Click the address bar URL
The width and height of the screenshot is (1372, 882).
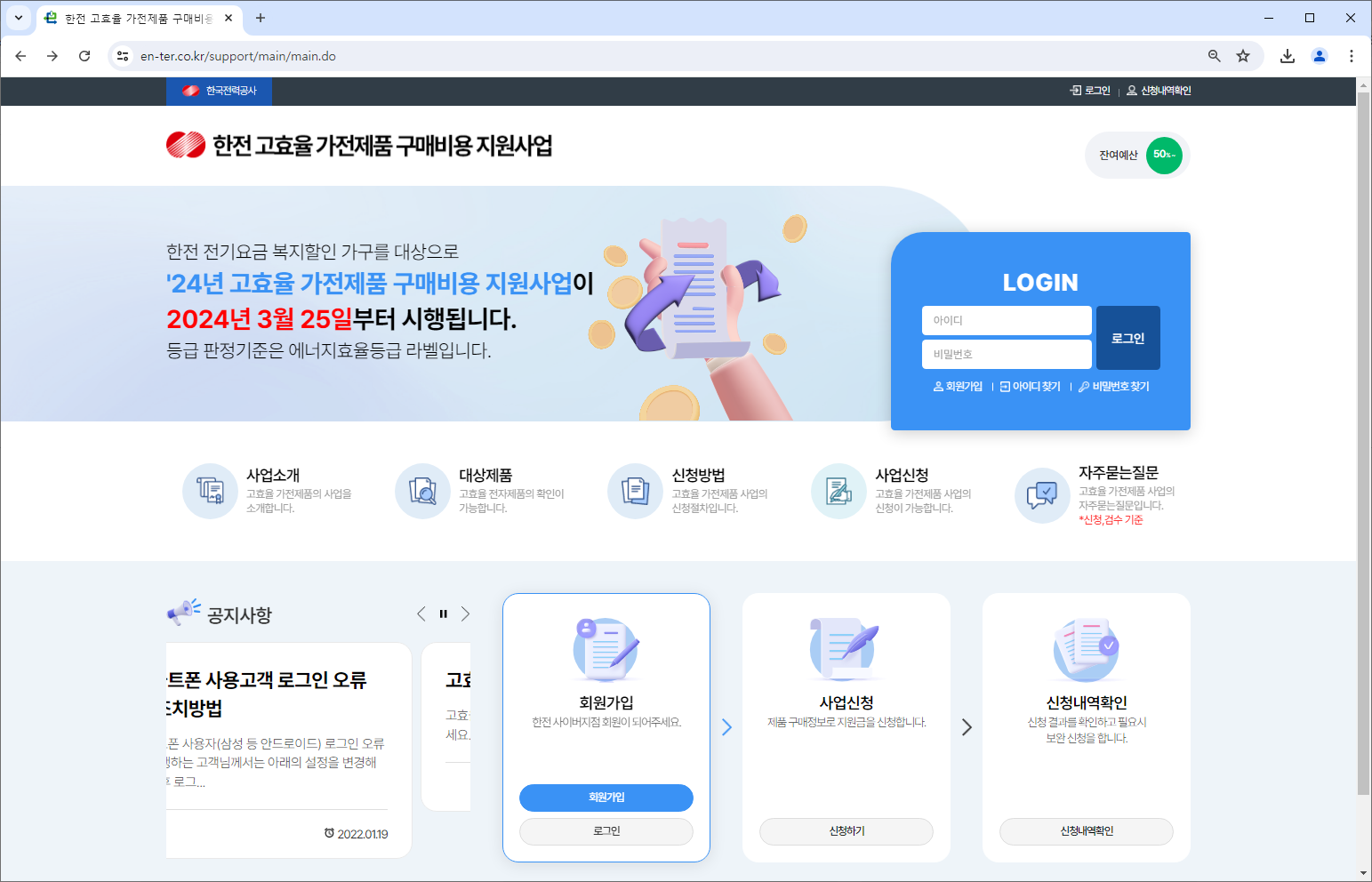[x=238, y=56]
